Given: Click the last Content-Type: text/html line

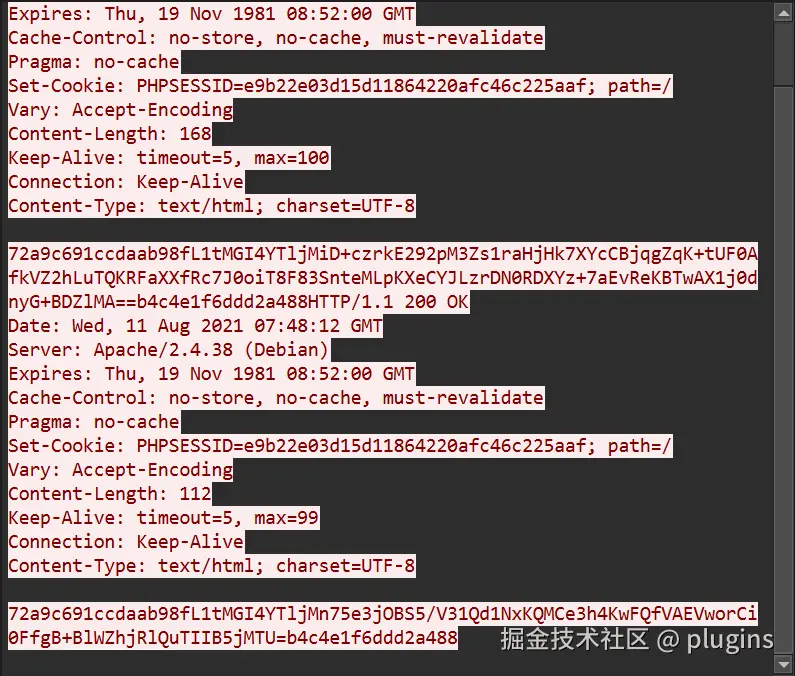Looking at the screenshot, I should tap(211, 565).
